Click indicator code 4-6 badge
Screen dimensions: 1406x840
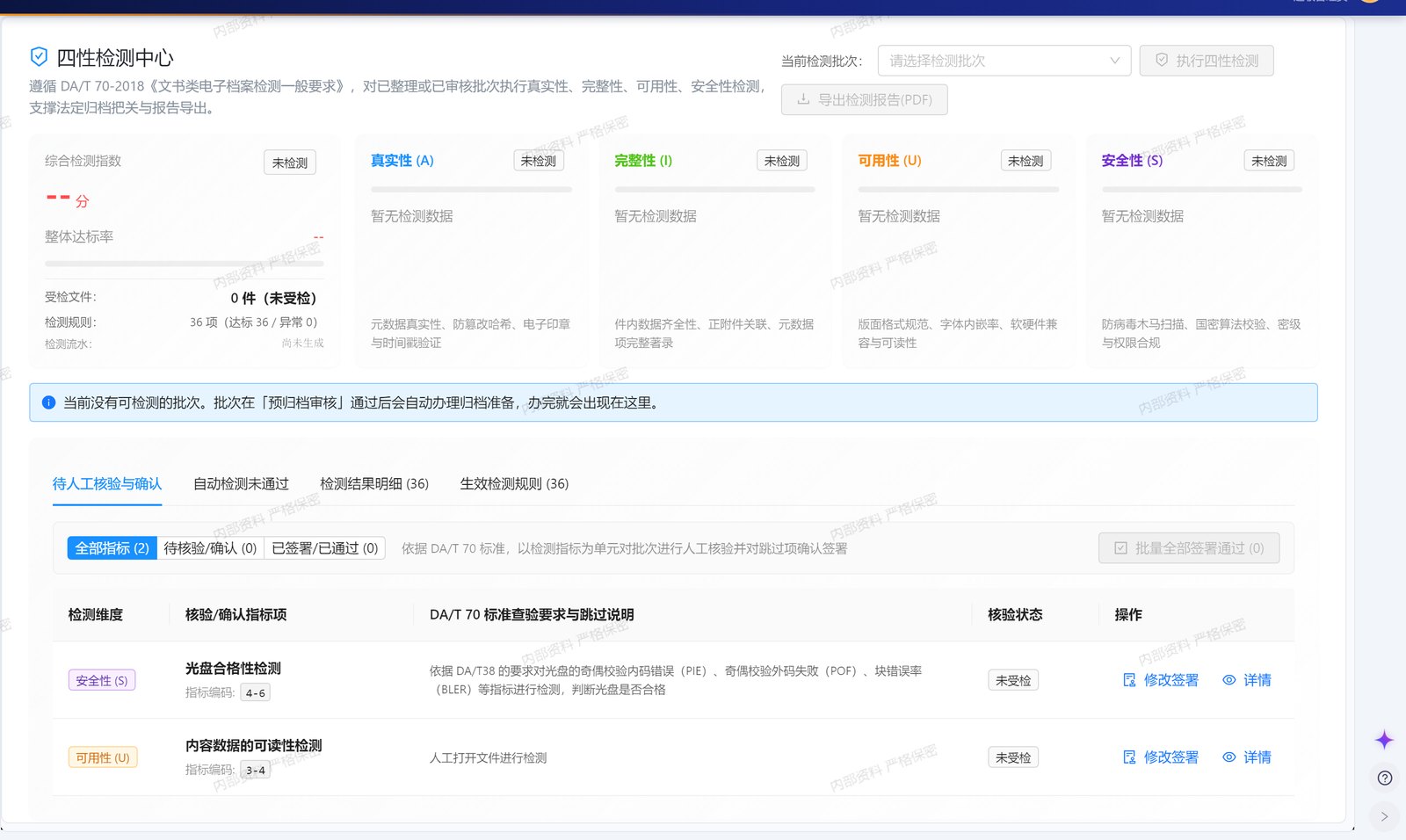(256, 692)
